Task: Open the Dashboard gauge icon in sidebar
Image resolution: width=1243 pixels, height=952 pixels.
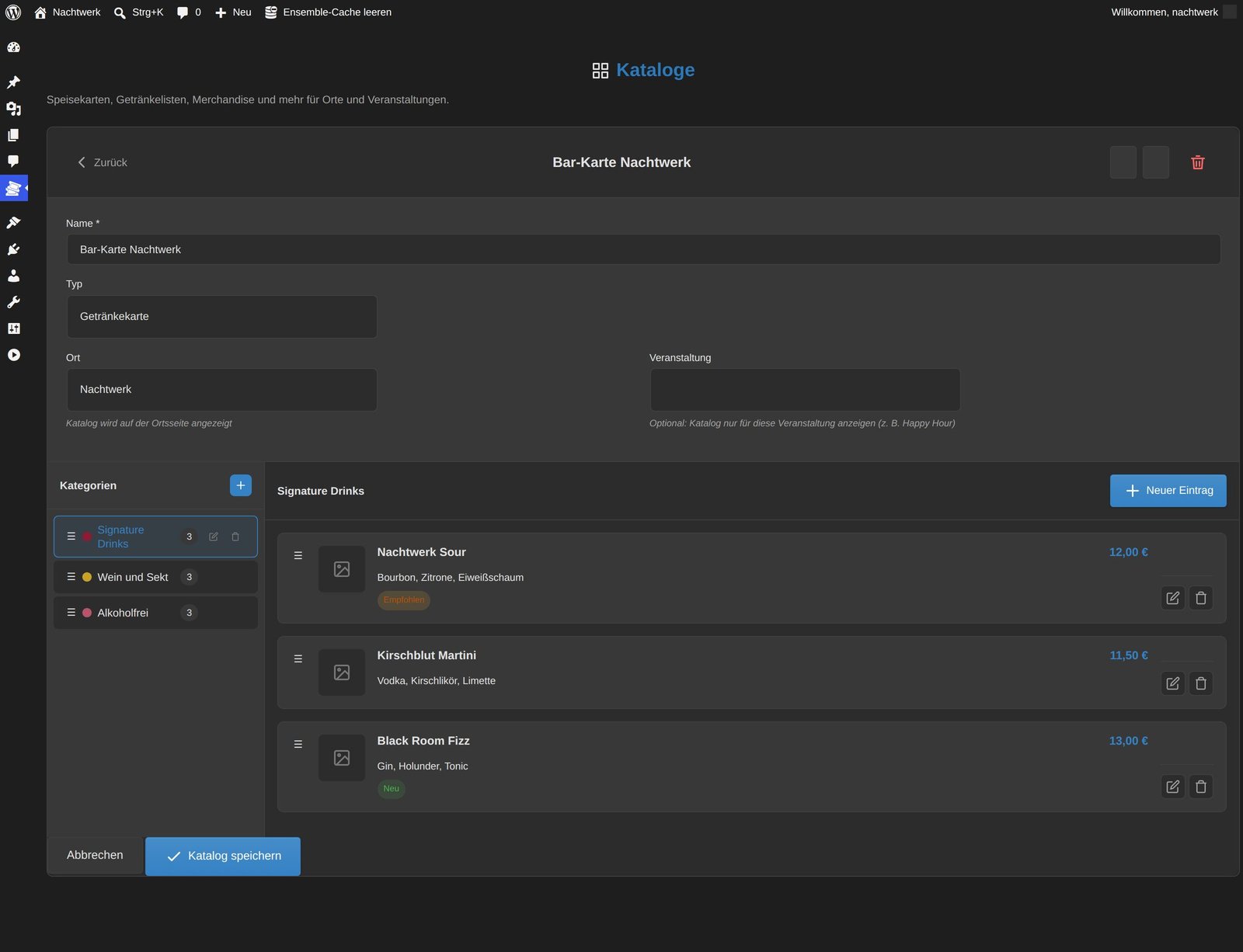Action: coord(13,47)
